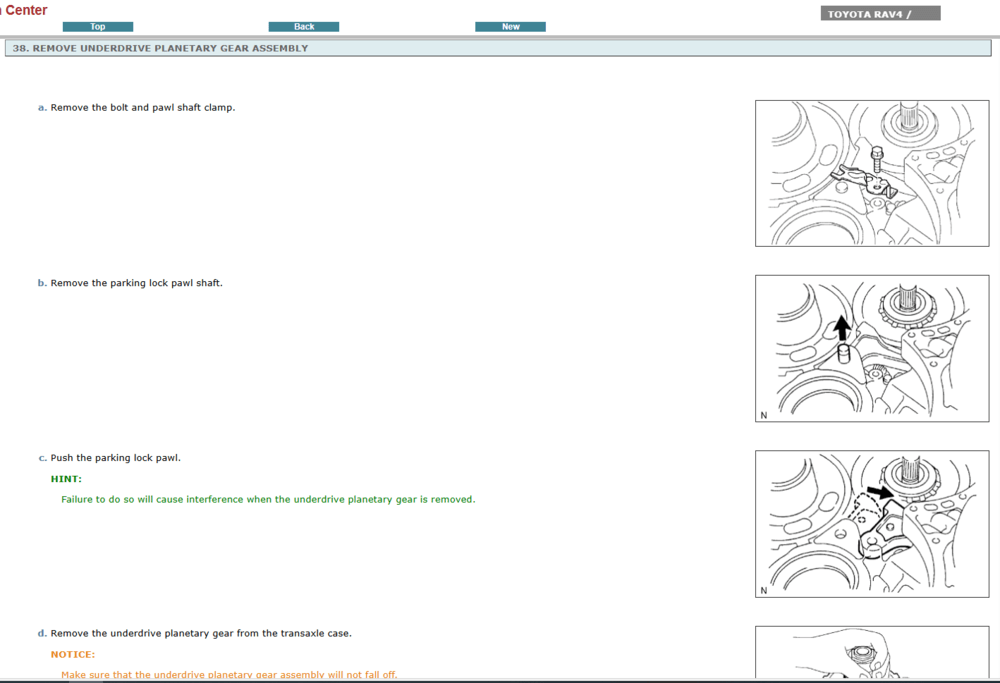The width and height of the screenshot is (1000, 683).
Task: Click the New button
Action: click(x=510, y=27)
